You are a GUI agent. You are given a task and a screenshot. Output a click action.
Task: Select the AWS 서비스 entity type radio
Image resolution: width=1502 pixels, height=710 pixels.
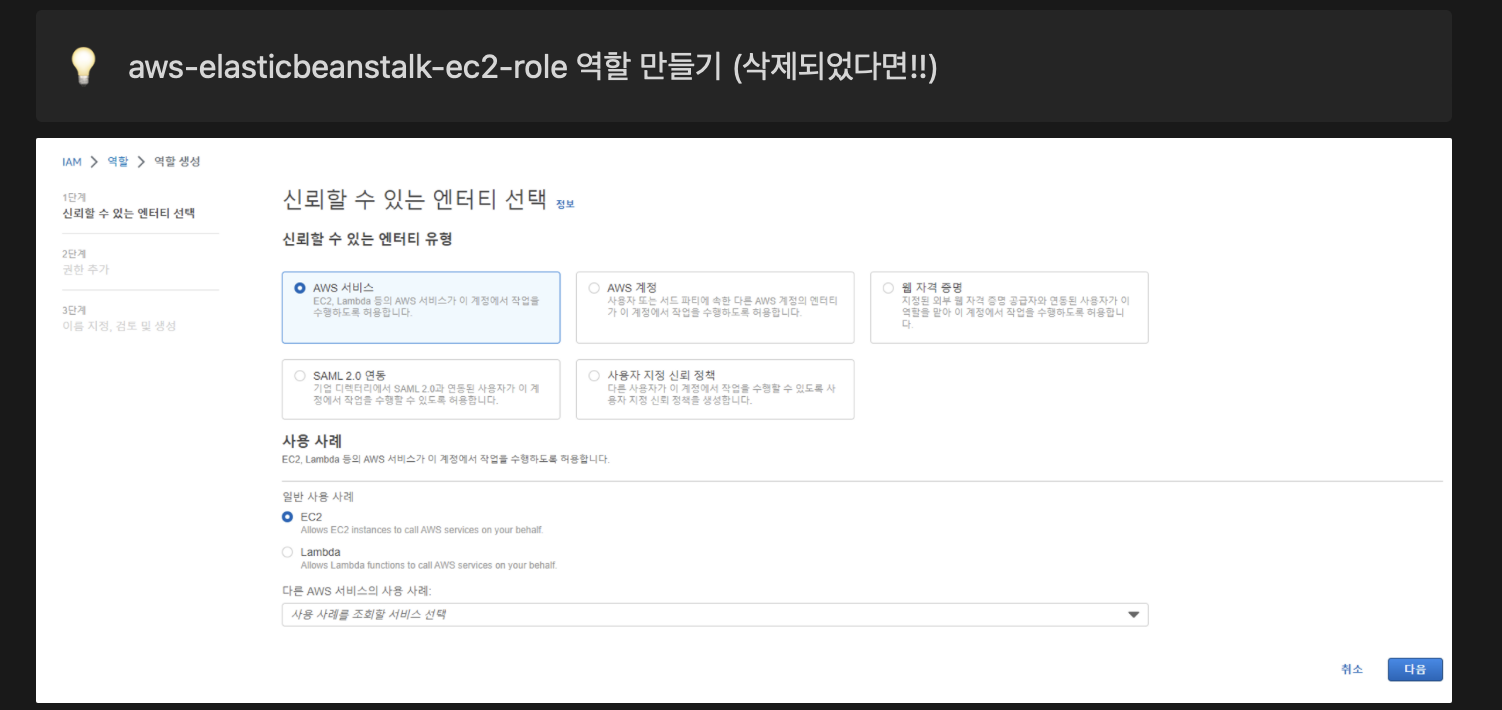tap(299, 288)
